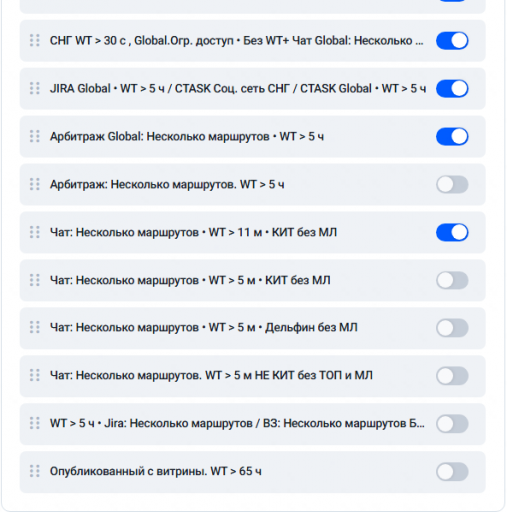Click drag handle of Опубликованный с витрины row
This screenshot has width=507, height=512.
tap(35, 471)
